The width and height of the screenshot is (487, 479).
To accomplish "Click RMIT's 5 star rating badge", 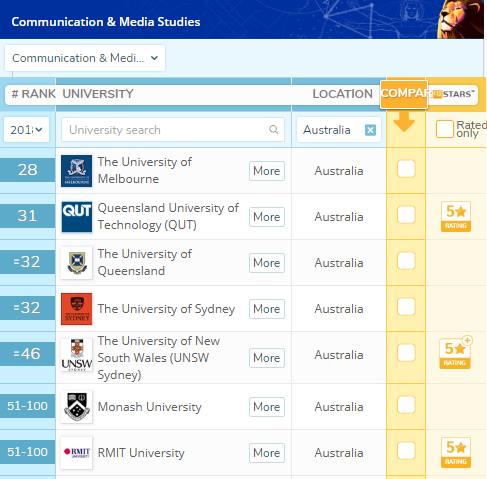I will [455, 452].
